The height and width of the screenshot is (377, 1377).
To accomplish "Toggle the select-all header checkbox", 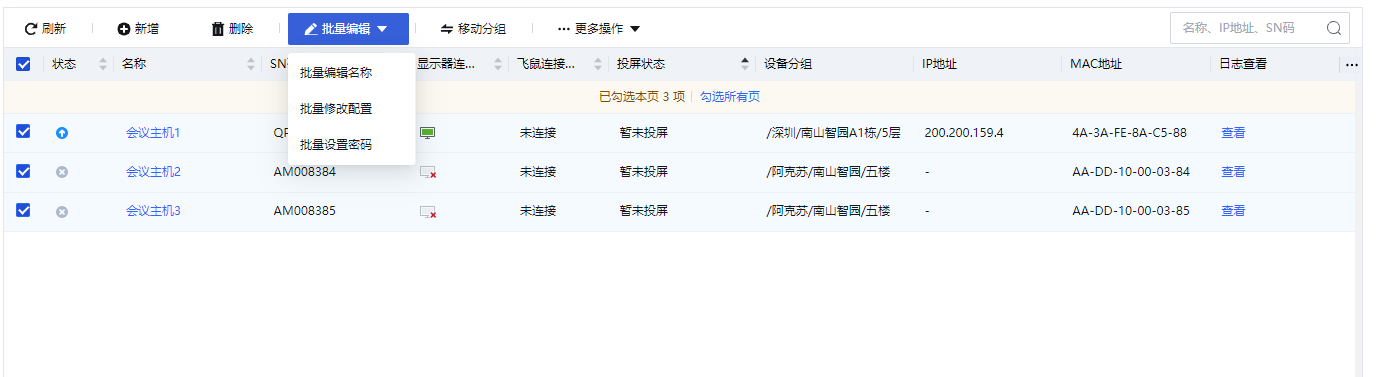I will (23, 64).
